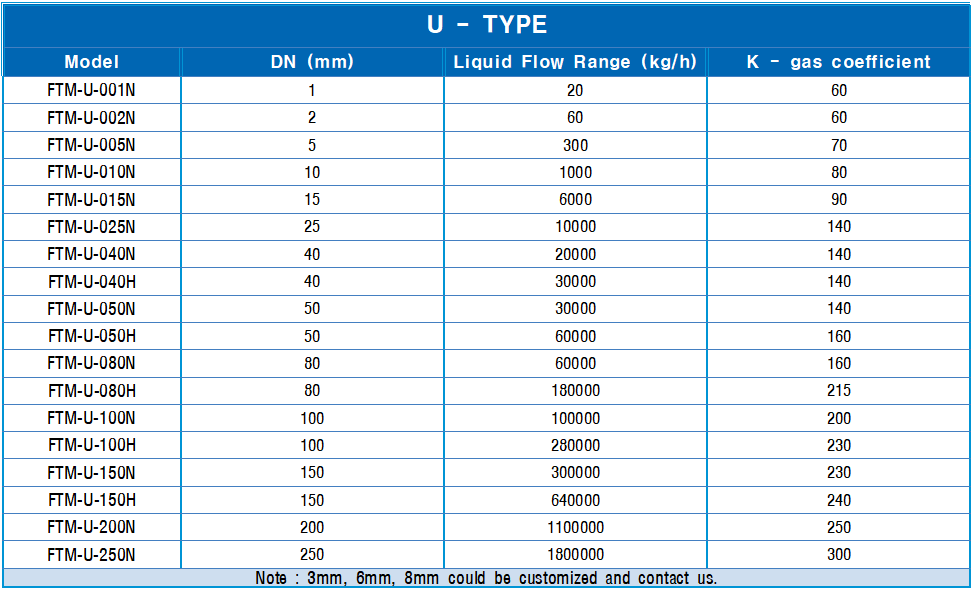Click liquid flow value 300000
This screenshot has width=973, height=590.
575,473
